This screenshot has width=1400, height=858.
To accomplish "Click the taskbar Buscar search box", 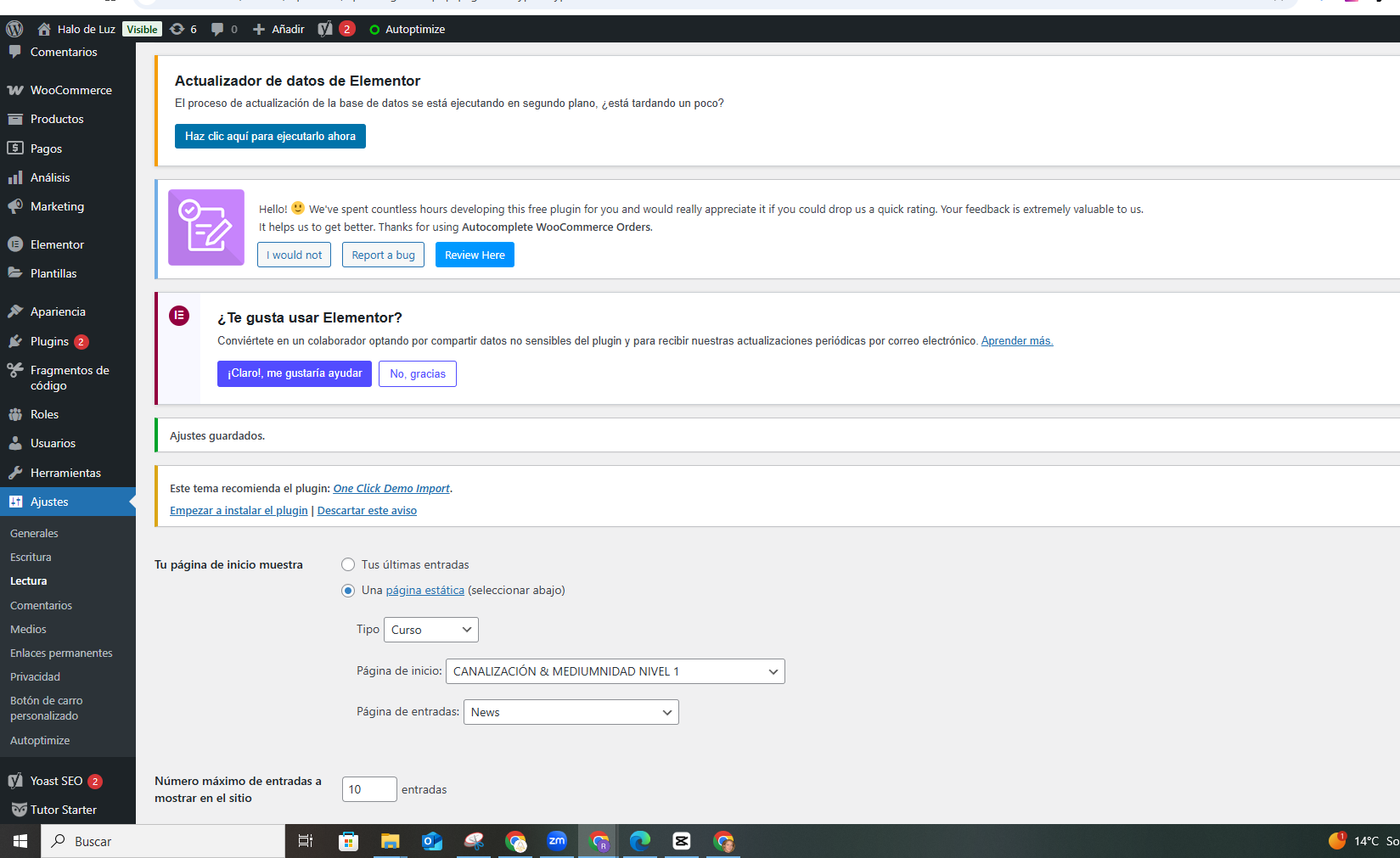I will pos(163,841).
